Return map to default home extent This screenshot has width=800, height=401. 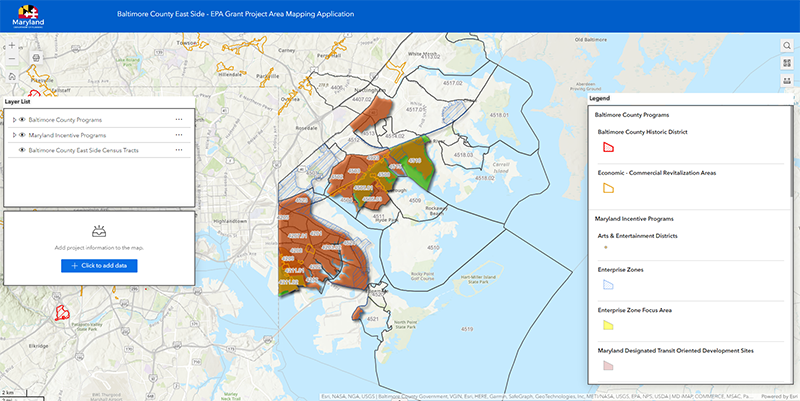pyautogui.click(x=11, y=75)
